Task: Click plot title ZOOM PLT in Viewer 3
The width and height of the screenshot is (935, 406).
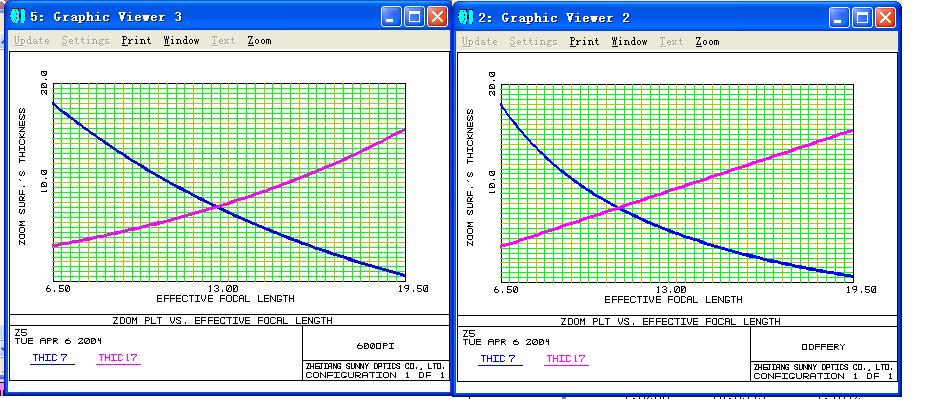Action: (x=222, y=320)
